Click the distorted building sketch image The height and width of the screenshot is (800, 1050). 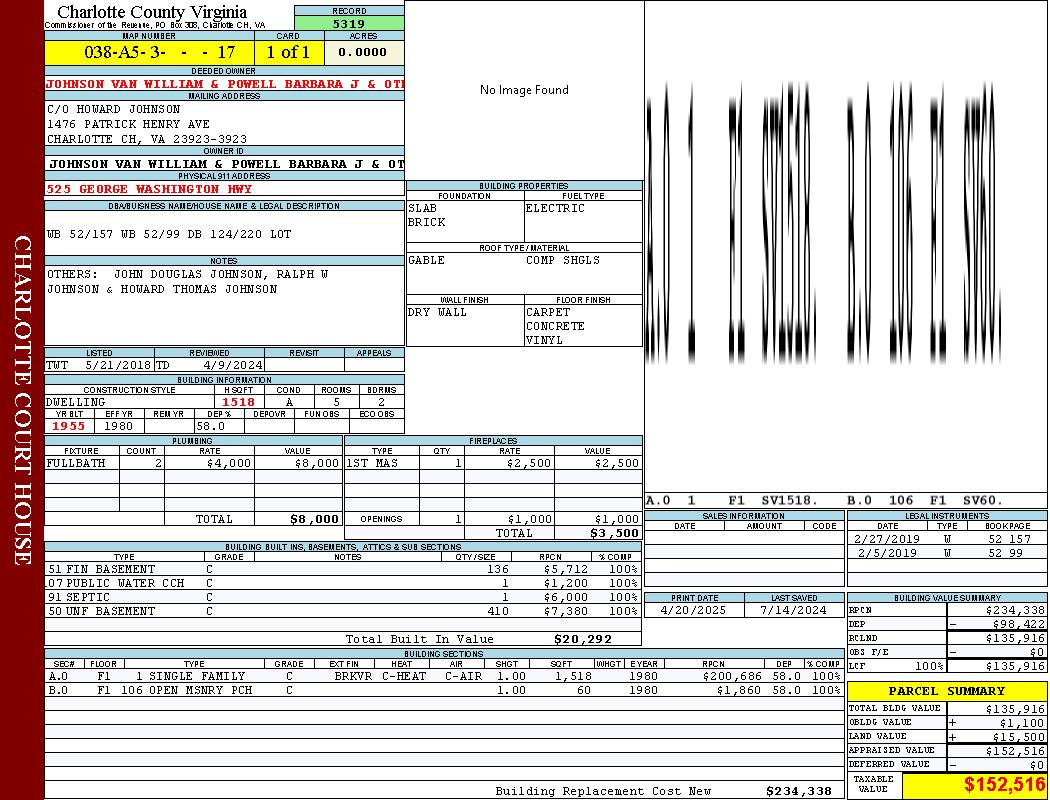pyautogui.click(x=824, y=222)
